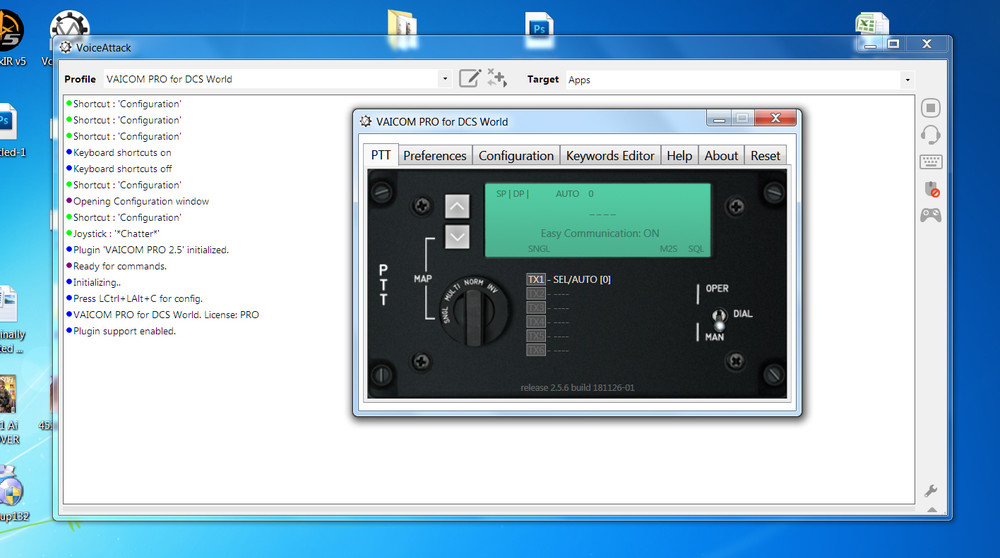Open the Preferences tab
Screen dimensions: 1000x558
coord(434,156)
